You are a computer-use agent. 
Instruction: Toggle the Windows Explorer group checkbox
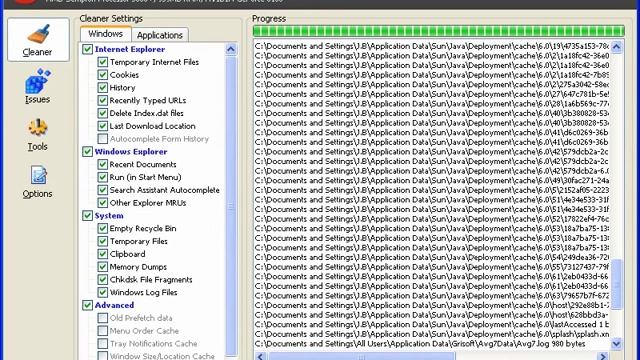tap(87, 151)
